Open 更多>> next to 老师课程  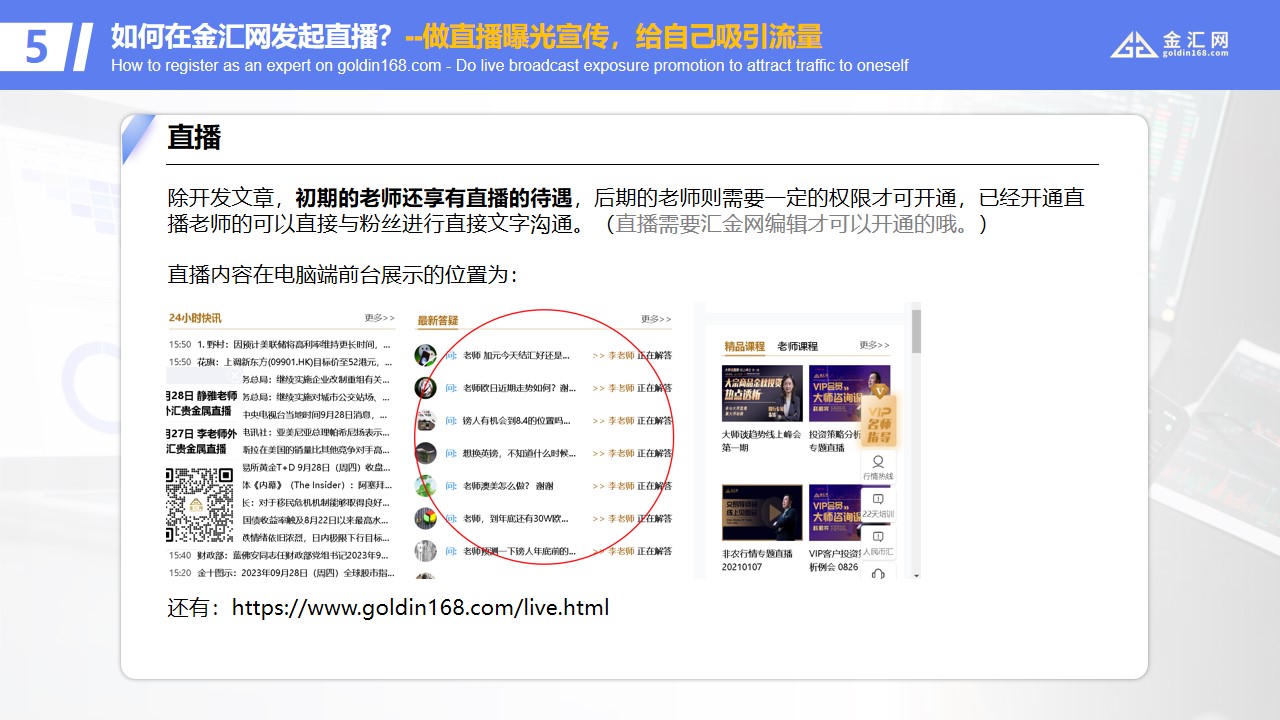coord(874,346)
